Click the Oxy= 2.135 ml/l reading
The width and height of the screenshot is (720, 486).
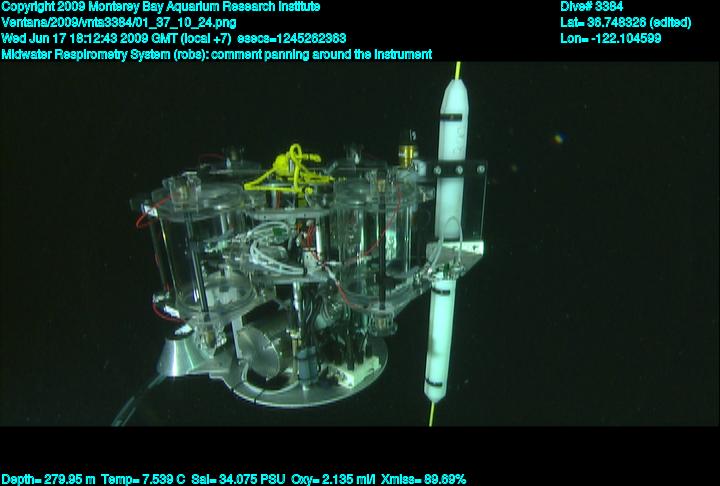click(x=333, y=480)
